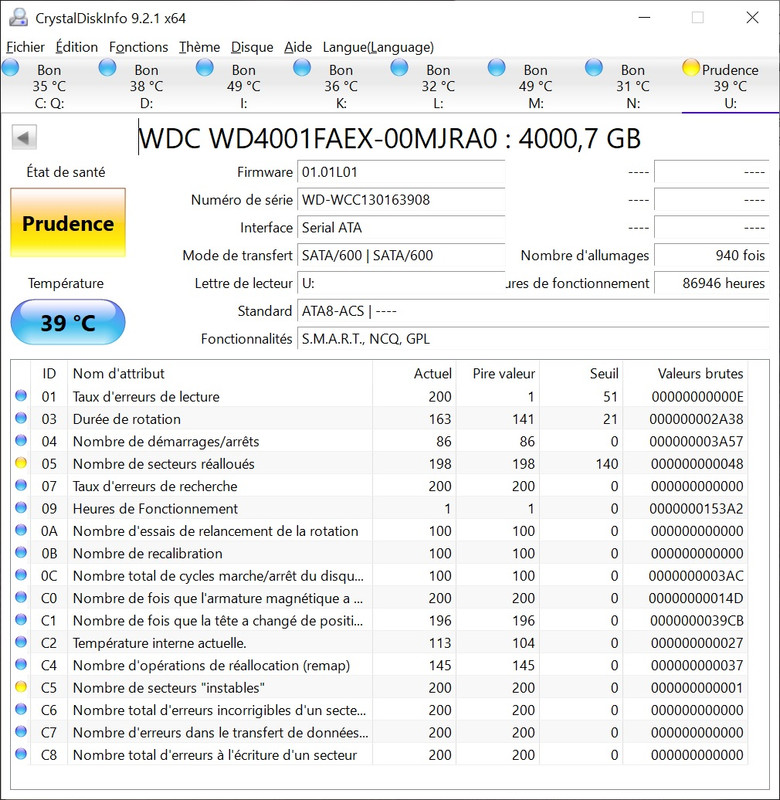This screenshot has width=780, height=800.
Task: Click the WDC WD4001FAEX disk model title
Action: point(389,138)
